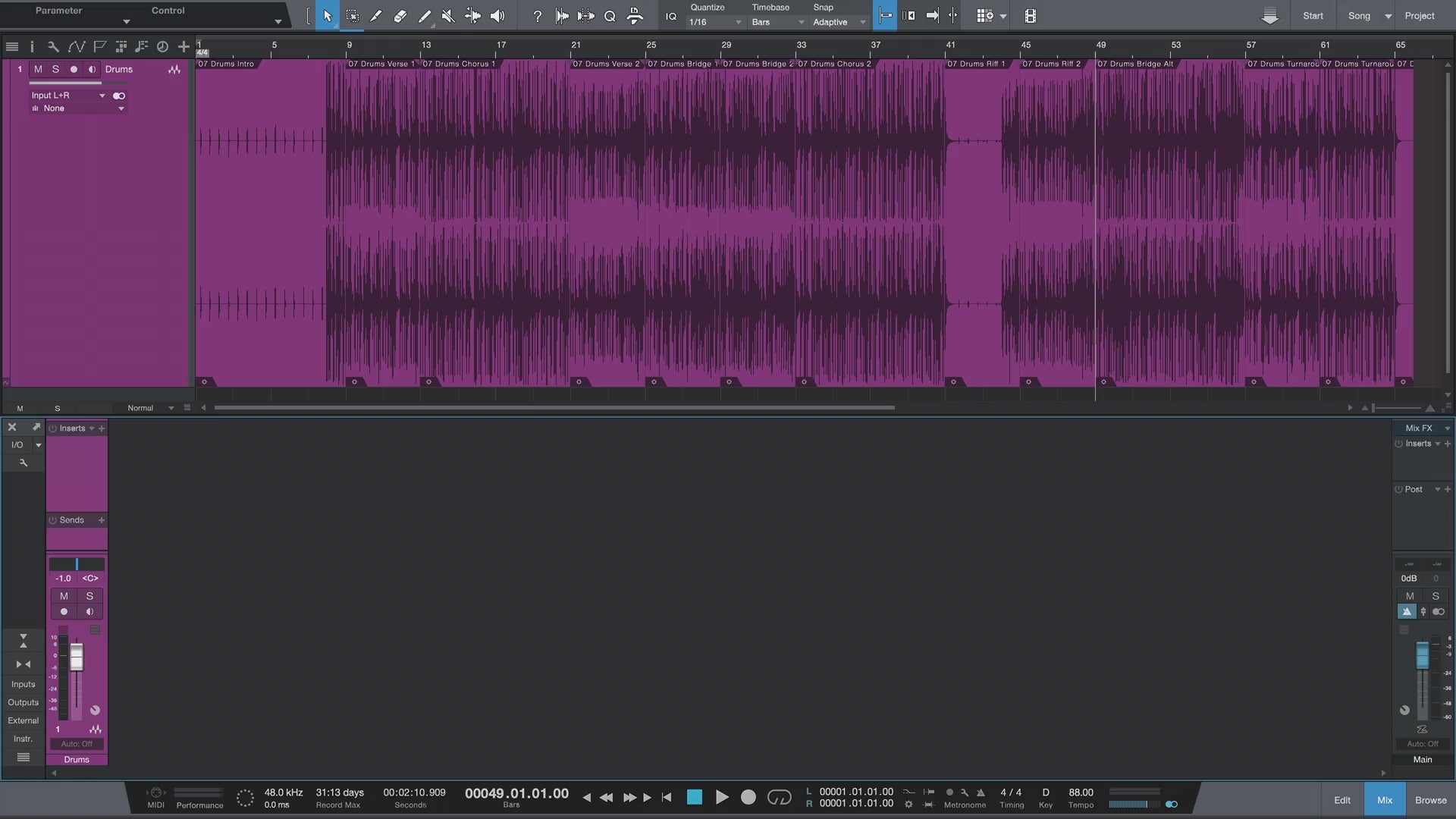Expand the Song menu arrow

pyautogui.click(x=1388, y=16)
